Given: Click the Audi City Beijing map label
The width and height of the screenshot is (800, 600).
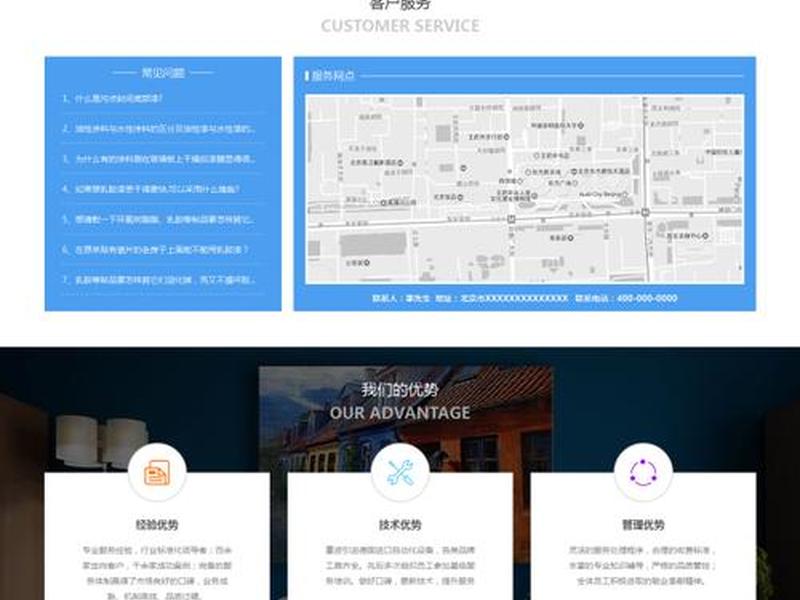Looking at the screenshot, I should [x=602, y=194].
